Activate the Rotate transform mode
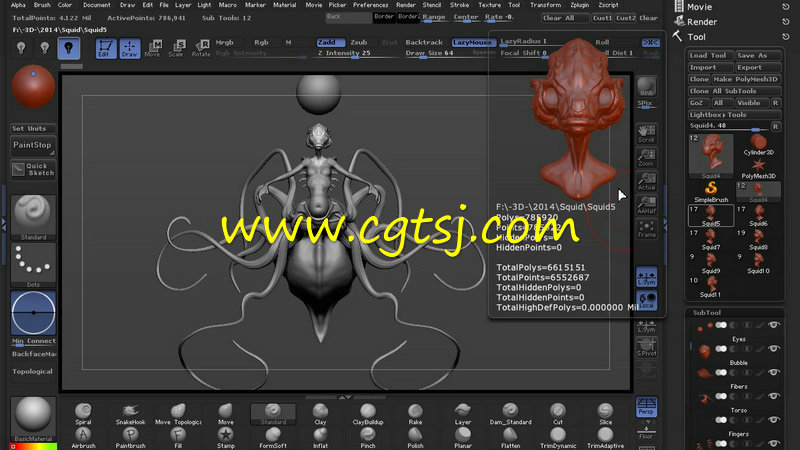The height and width of the screenshot is (450, 800). (201, 48)
